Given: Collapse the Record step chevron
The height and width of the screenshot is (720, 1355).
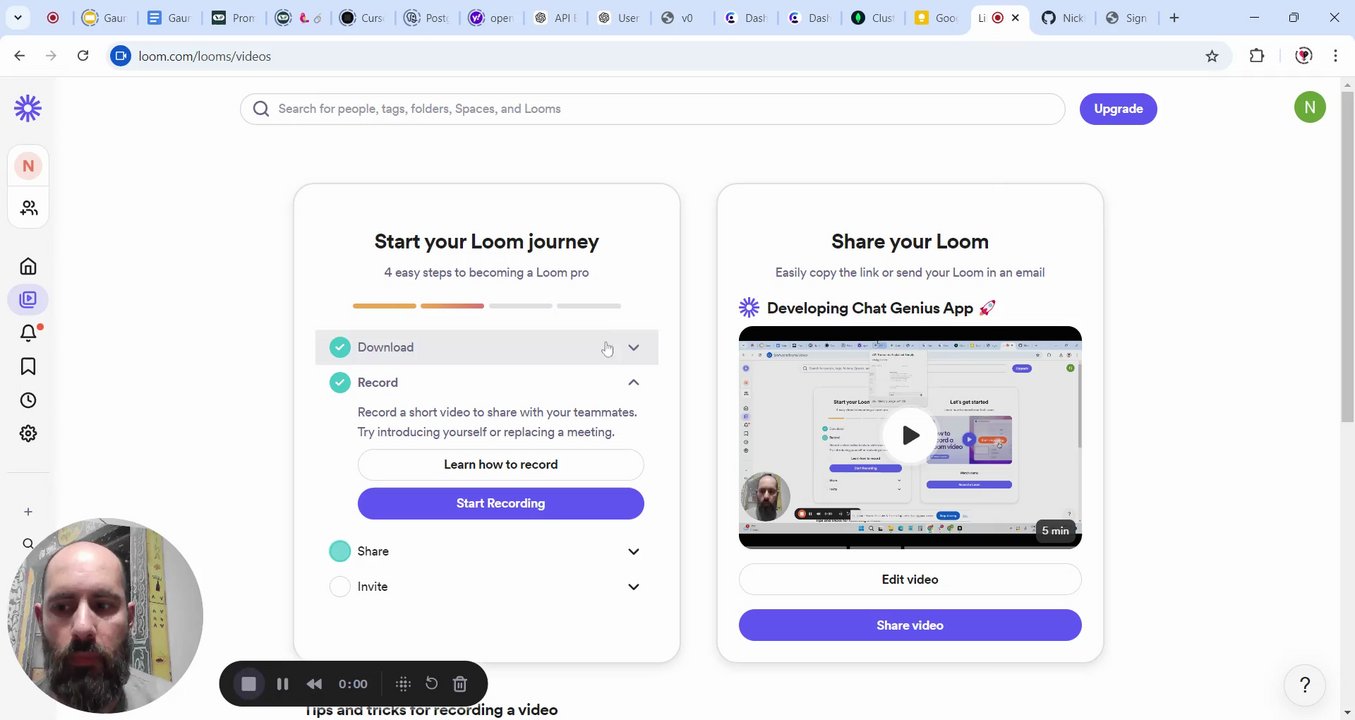Looking at the screenshot, I should click(x=633, y=382).
